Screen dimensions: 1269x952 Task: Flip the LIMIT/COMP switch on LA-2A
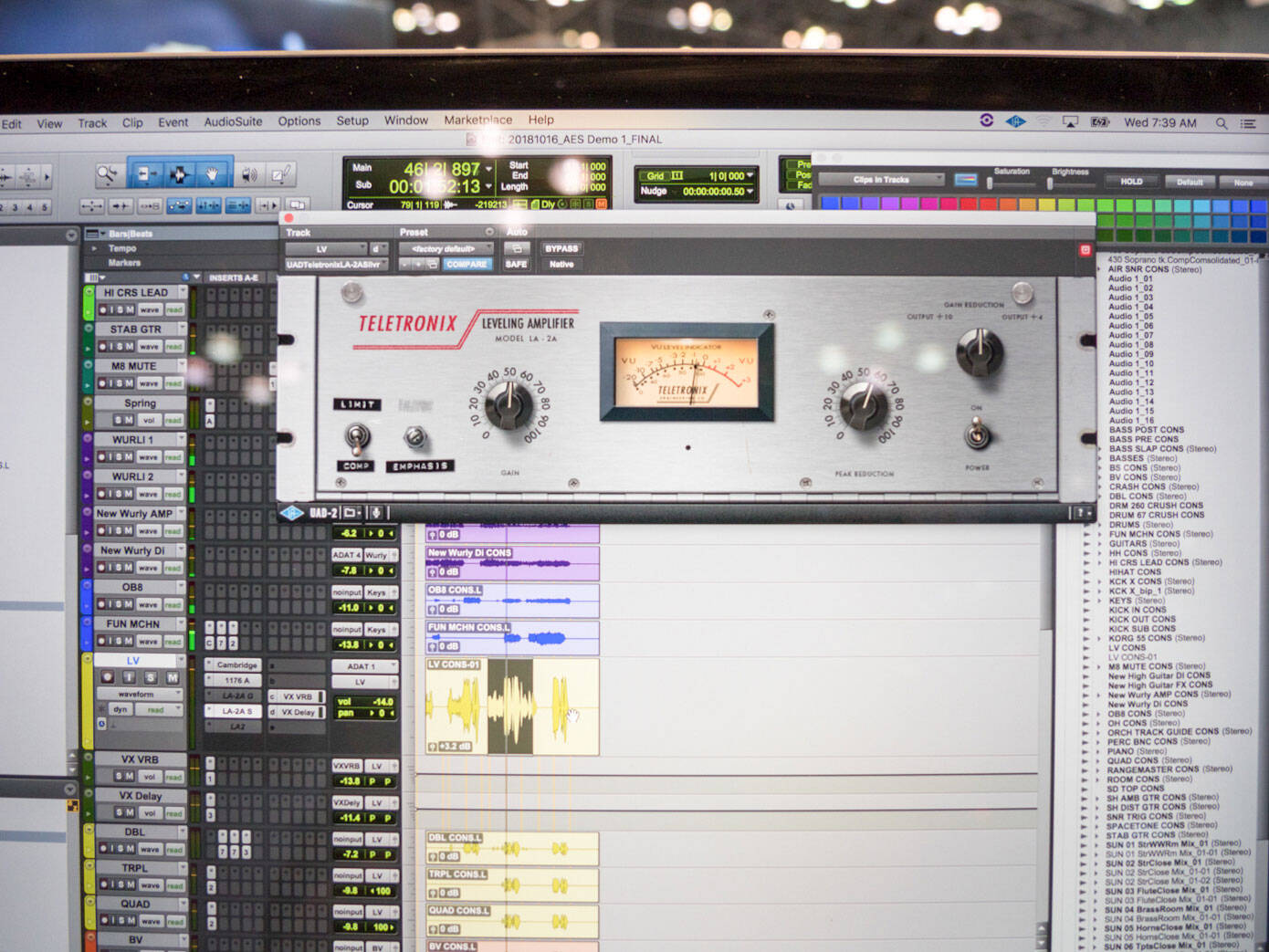(x=357, y=437)
